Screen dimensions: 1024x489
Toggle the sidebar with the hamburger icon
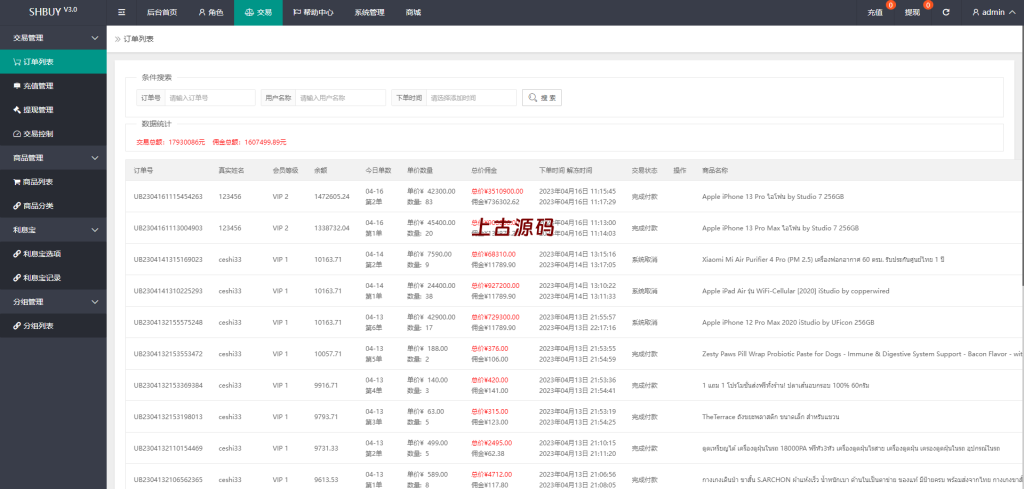coord(121,12)
